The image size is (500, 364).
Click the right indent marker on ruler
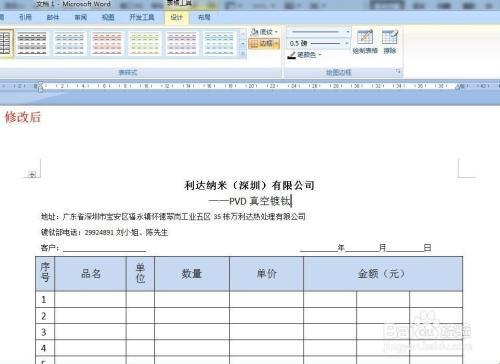pyautogui.click(x=460, y=87)
